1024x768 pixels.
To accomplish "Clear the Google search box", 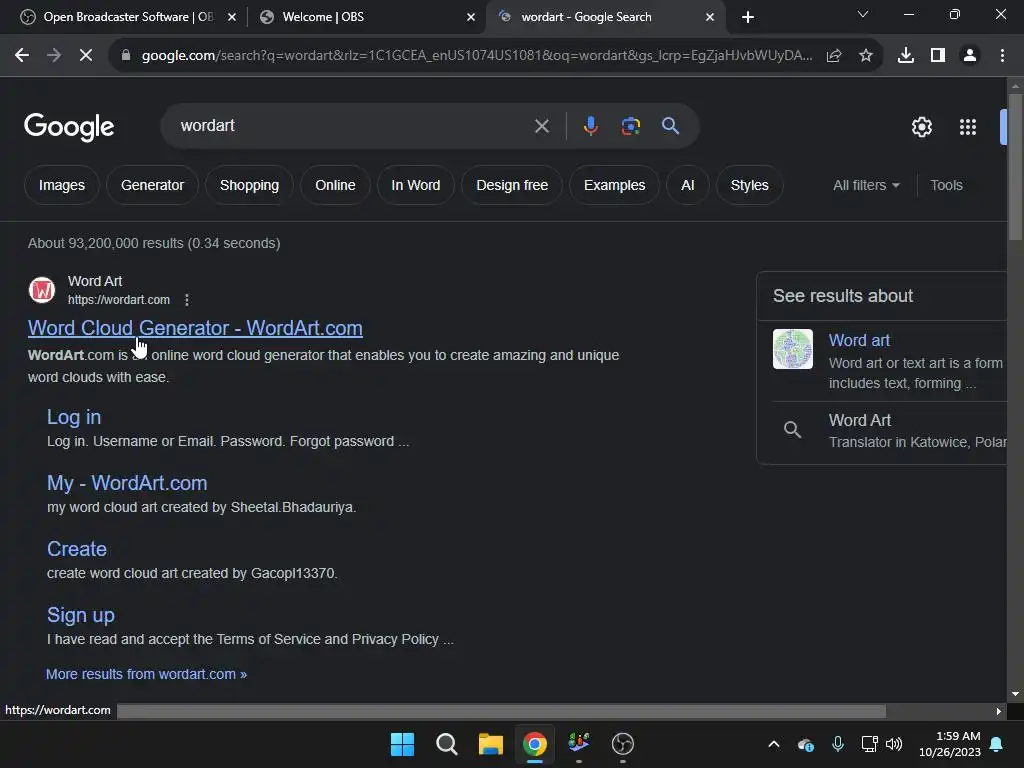I will (x=541, y=126).
